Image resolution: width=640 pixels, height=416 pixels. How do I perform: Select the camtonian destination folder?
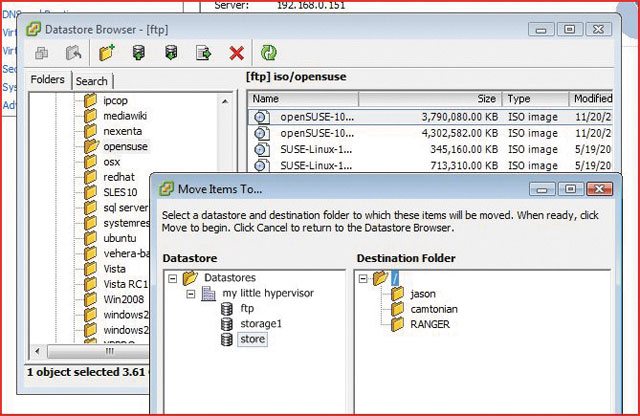pyautogui.click(x=434, y=309)
